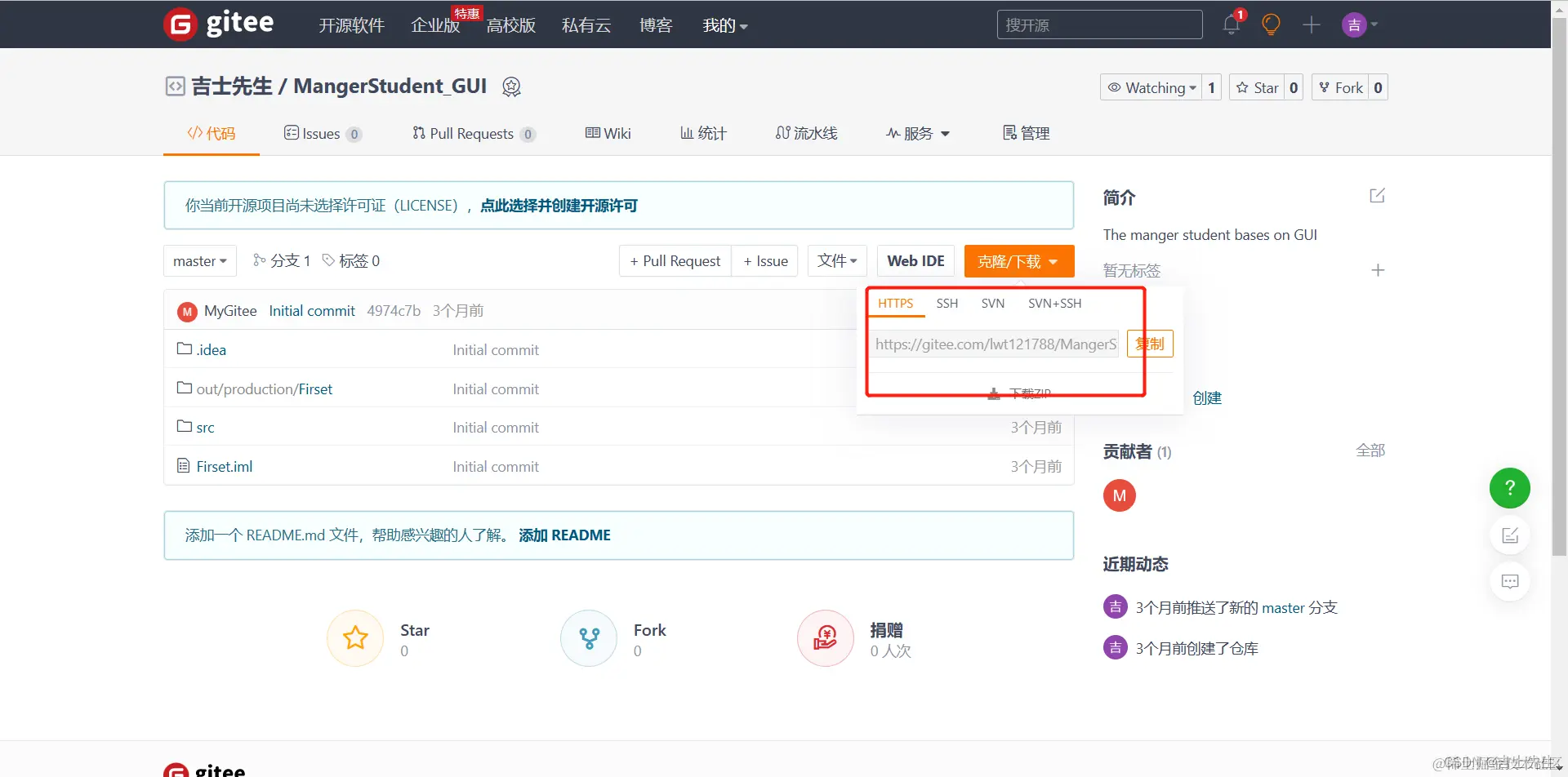The height and width of the screenshot is (777, 1568).
Task: Open the 文件 dropdown
Action: pos(837,261)
